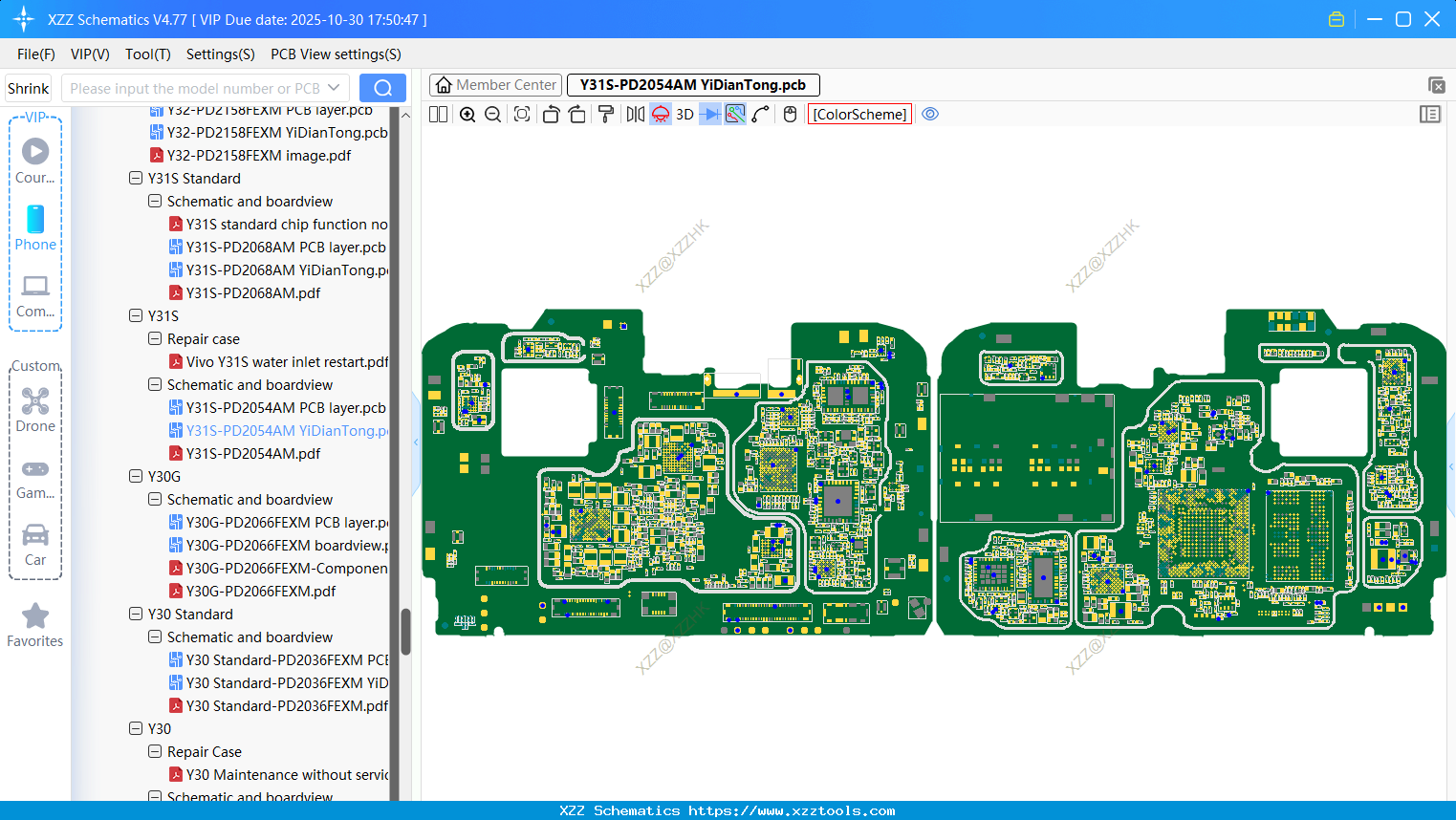Open the Member Center
This screenshot has height=820, width=1456.
(495, 84)
